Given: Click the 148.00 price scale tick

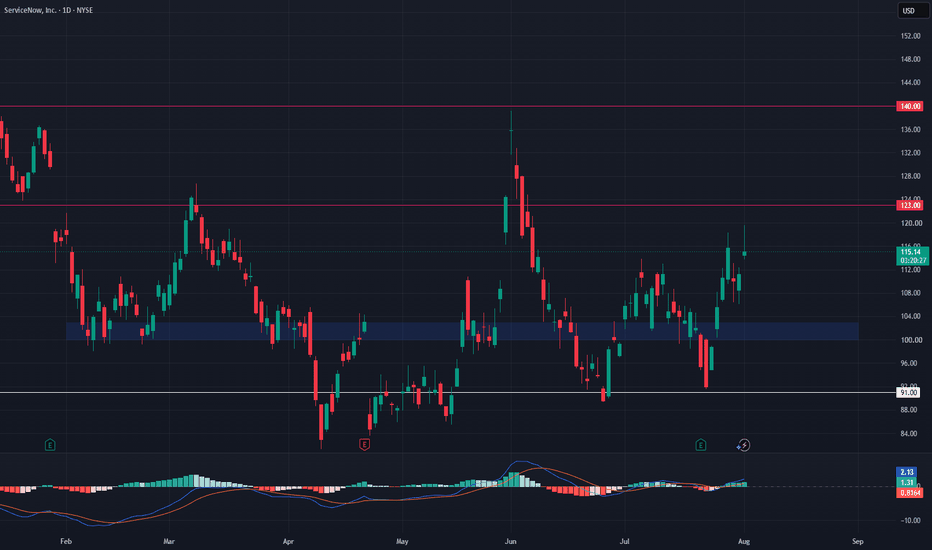Looking at the screenshot, I should (x=911, y=59).
